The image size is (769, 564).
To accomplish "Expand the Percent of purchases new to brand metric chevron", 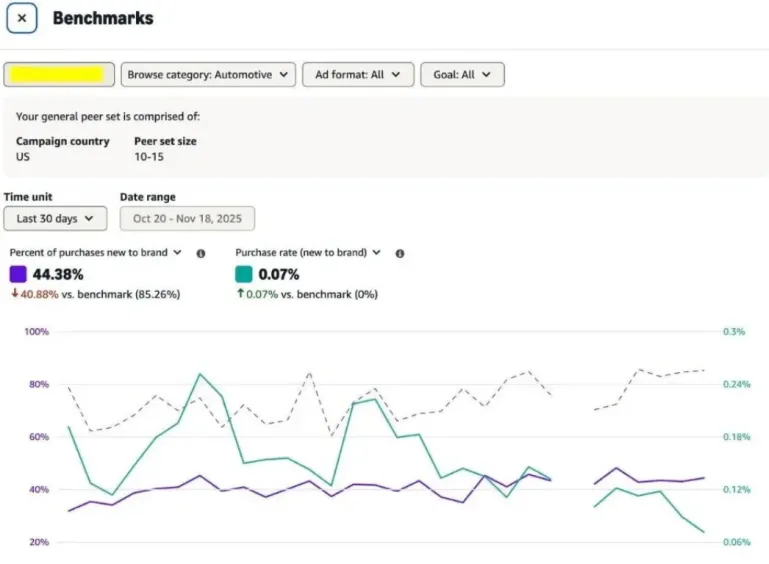I will point(177,253).
